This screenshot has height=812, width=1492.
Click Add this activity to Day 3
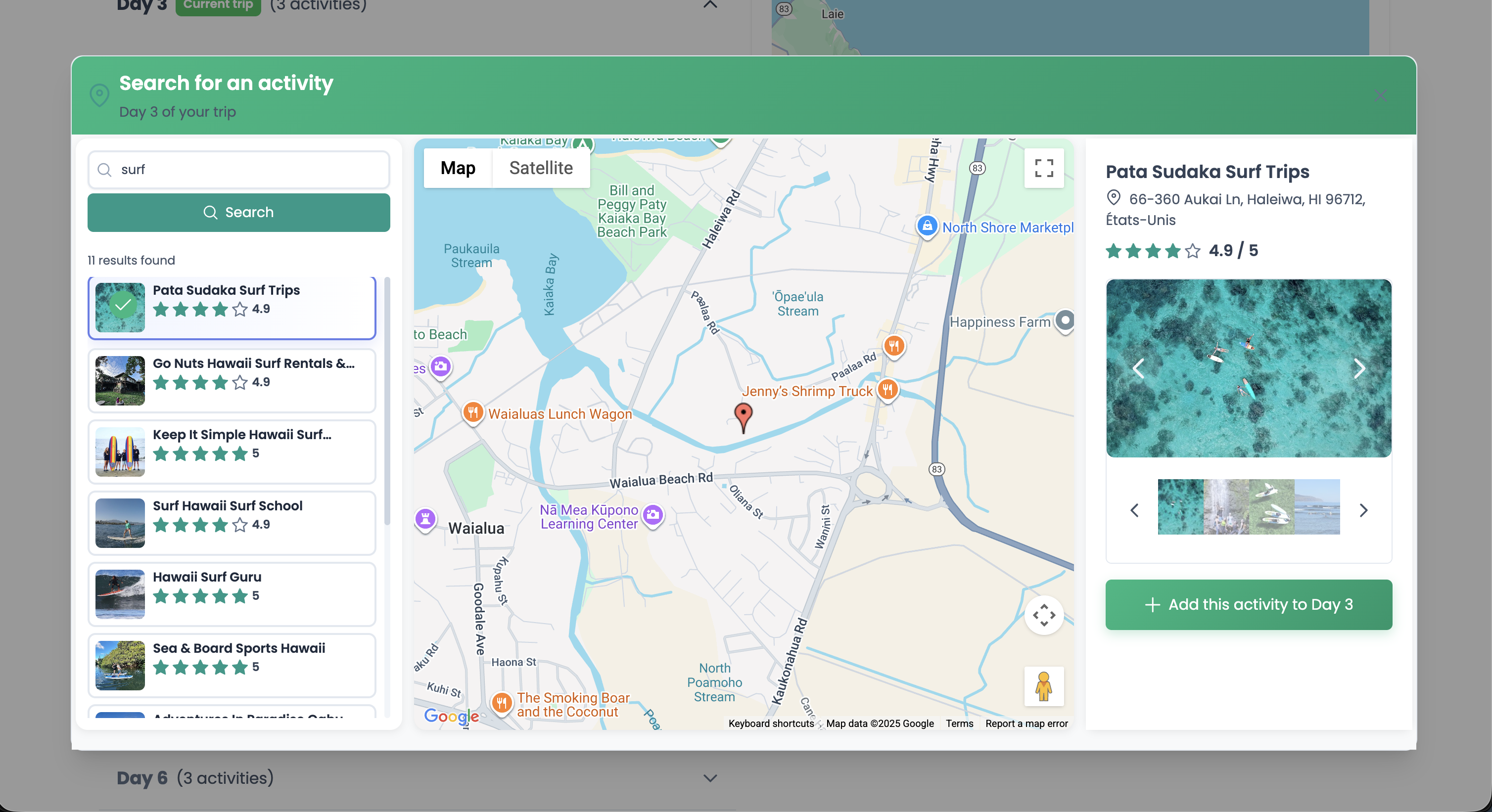(1248, 604)
